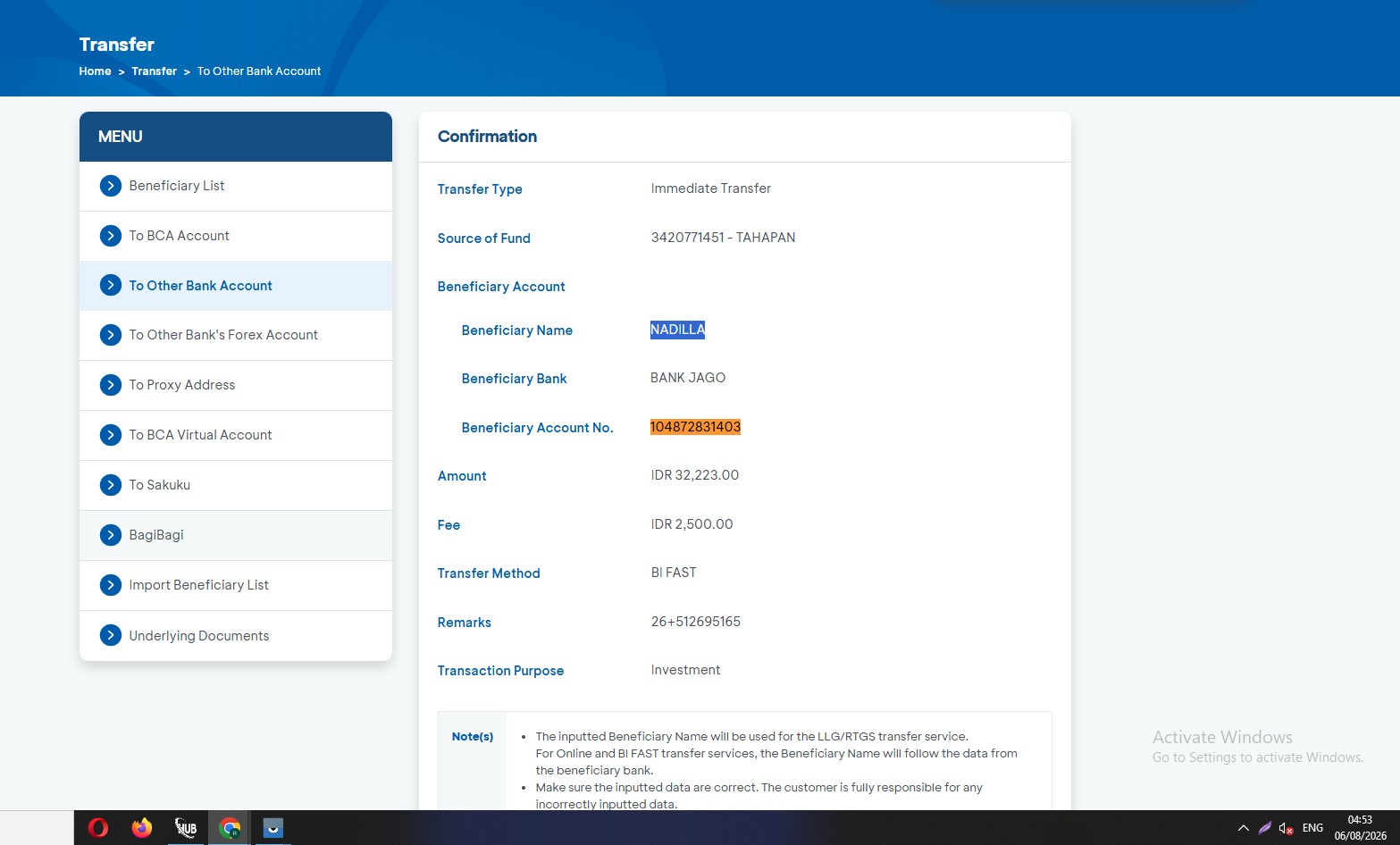The image size is (1400, 845).
Task: Click the chevron icon beside To BCA Virtual Account
Action: pyautogui.click(x=111, y=435)
